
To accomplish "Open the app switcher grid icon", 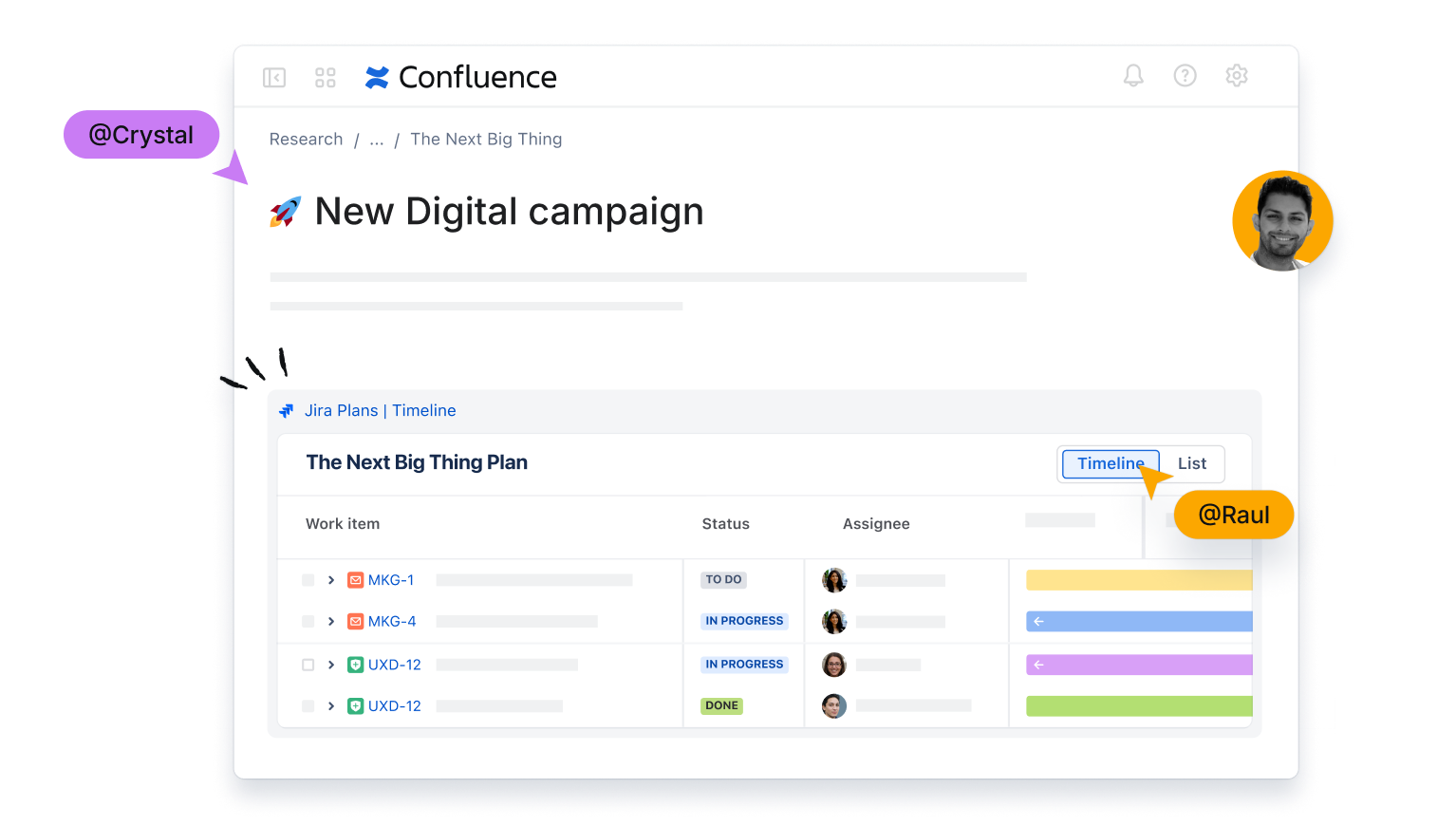I will click(x=326, y=77).
